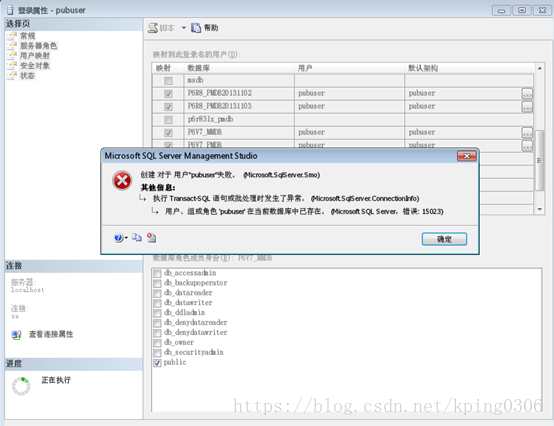Check the db_ddladmin role
Screen dimensions: 554x426
coord(157,313)
